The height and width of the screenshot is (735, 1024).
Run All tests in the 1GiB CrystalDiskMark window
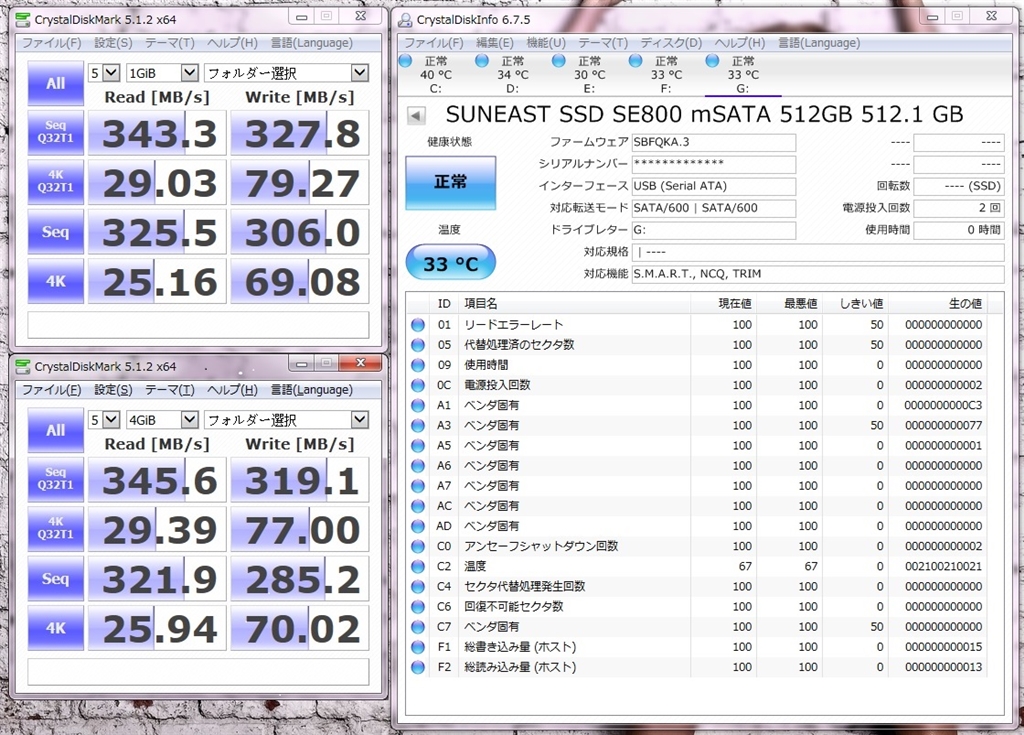[x=56, y=83]
